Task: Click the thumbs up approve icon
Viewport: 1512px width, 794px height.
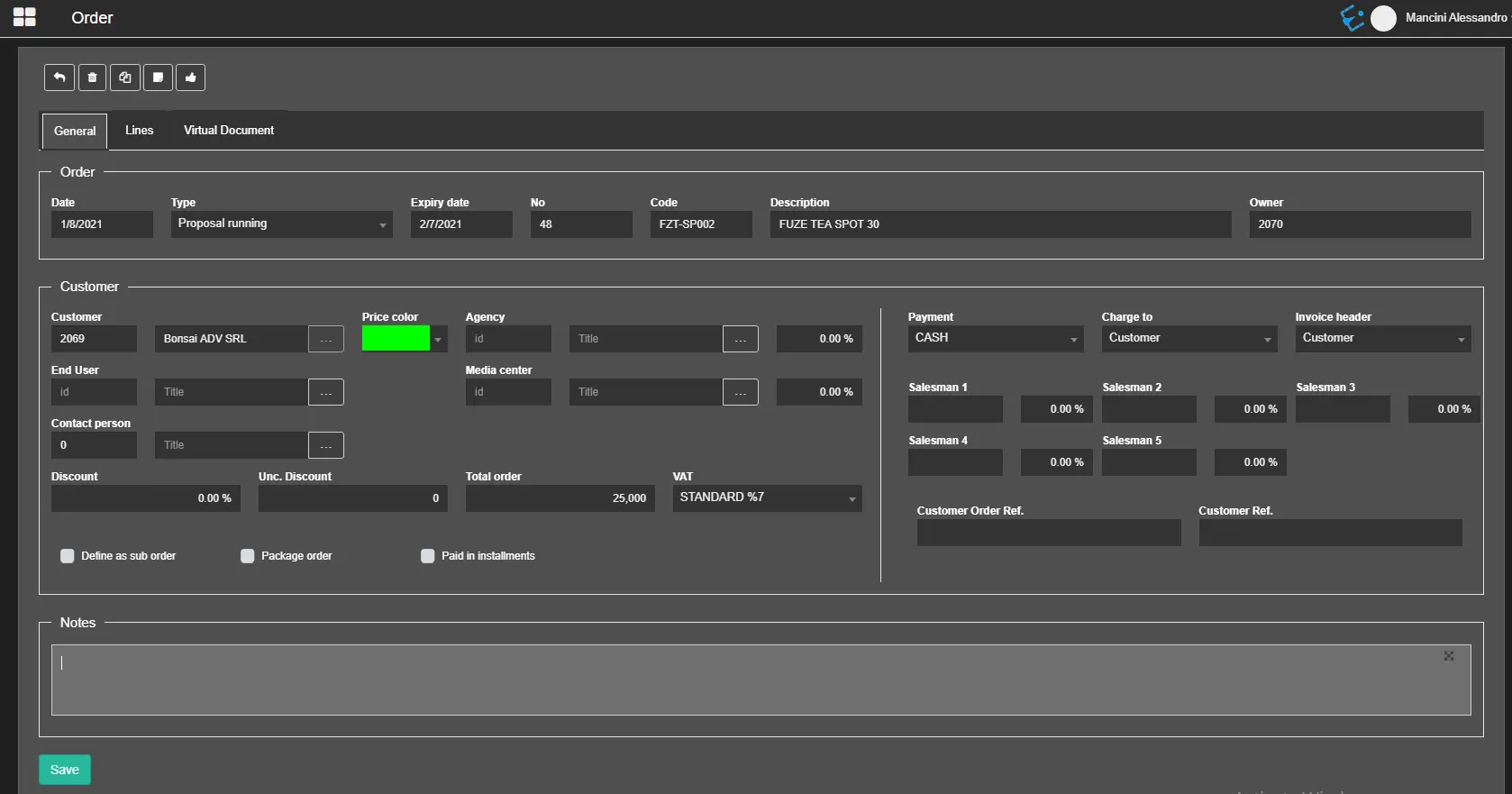Action: coord(190,78)
